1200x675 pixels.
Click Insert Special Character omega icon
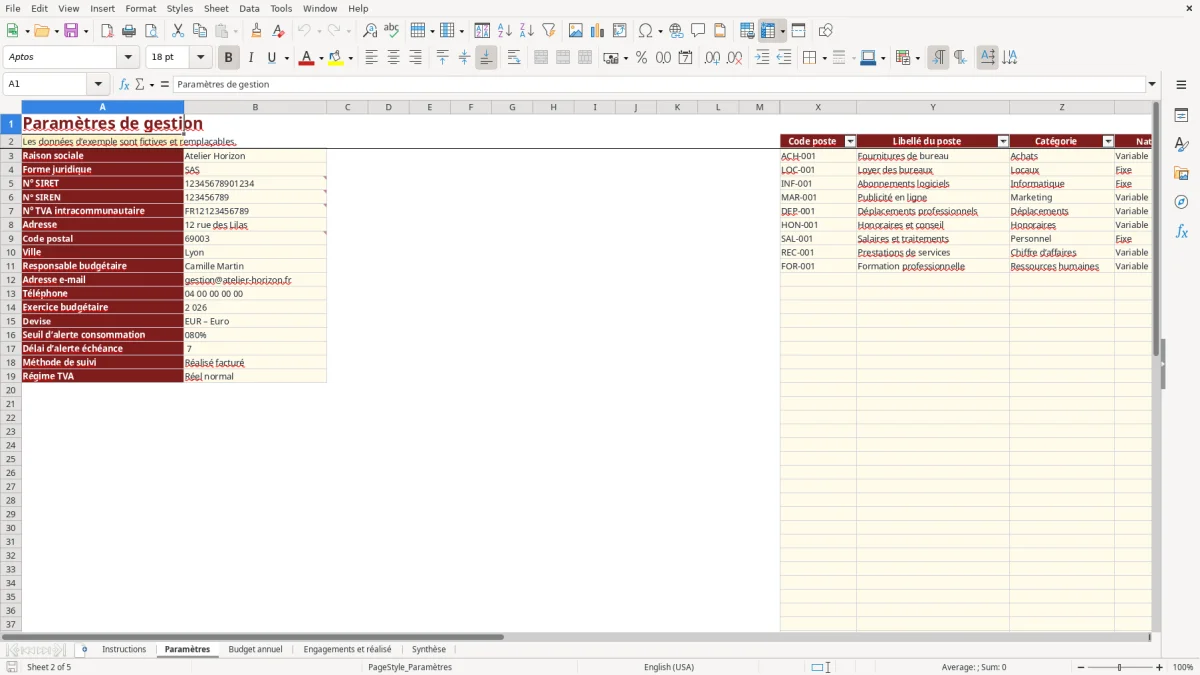(646, 31)
